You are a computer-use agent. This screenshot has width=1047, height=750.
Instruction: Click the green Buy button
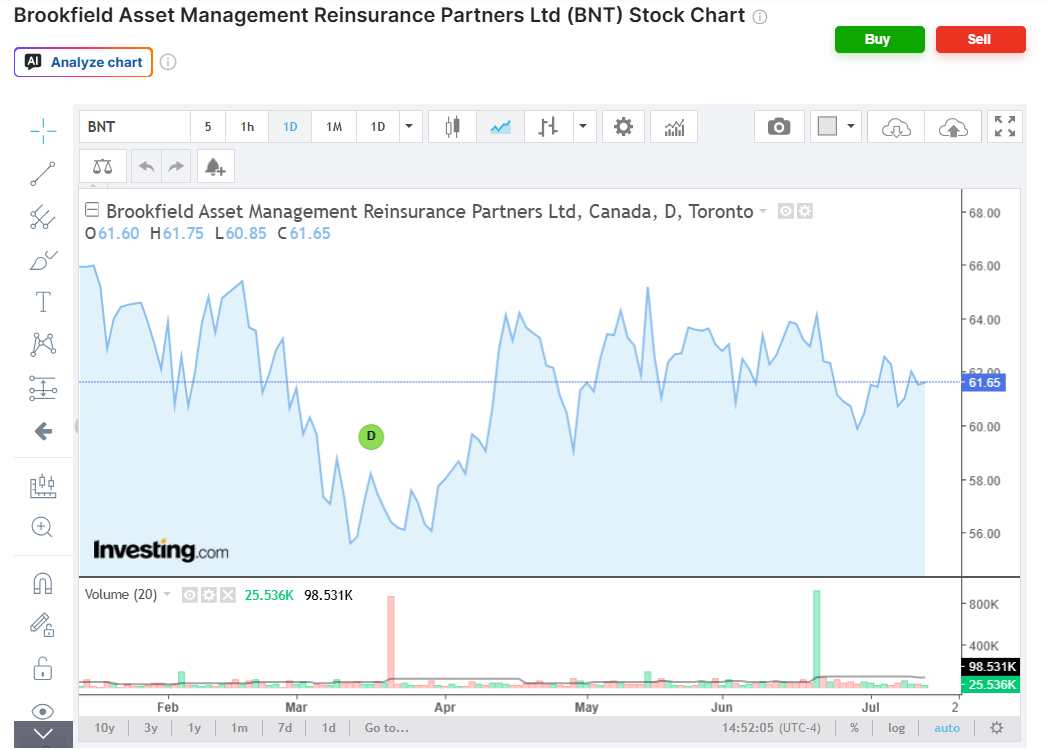click(x=879, y=39)
